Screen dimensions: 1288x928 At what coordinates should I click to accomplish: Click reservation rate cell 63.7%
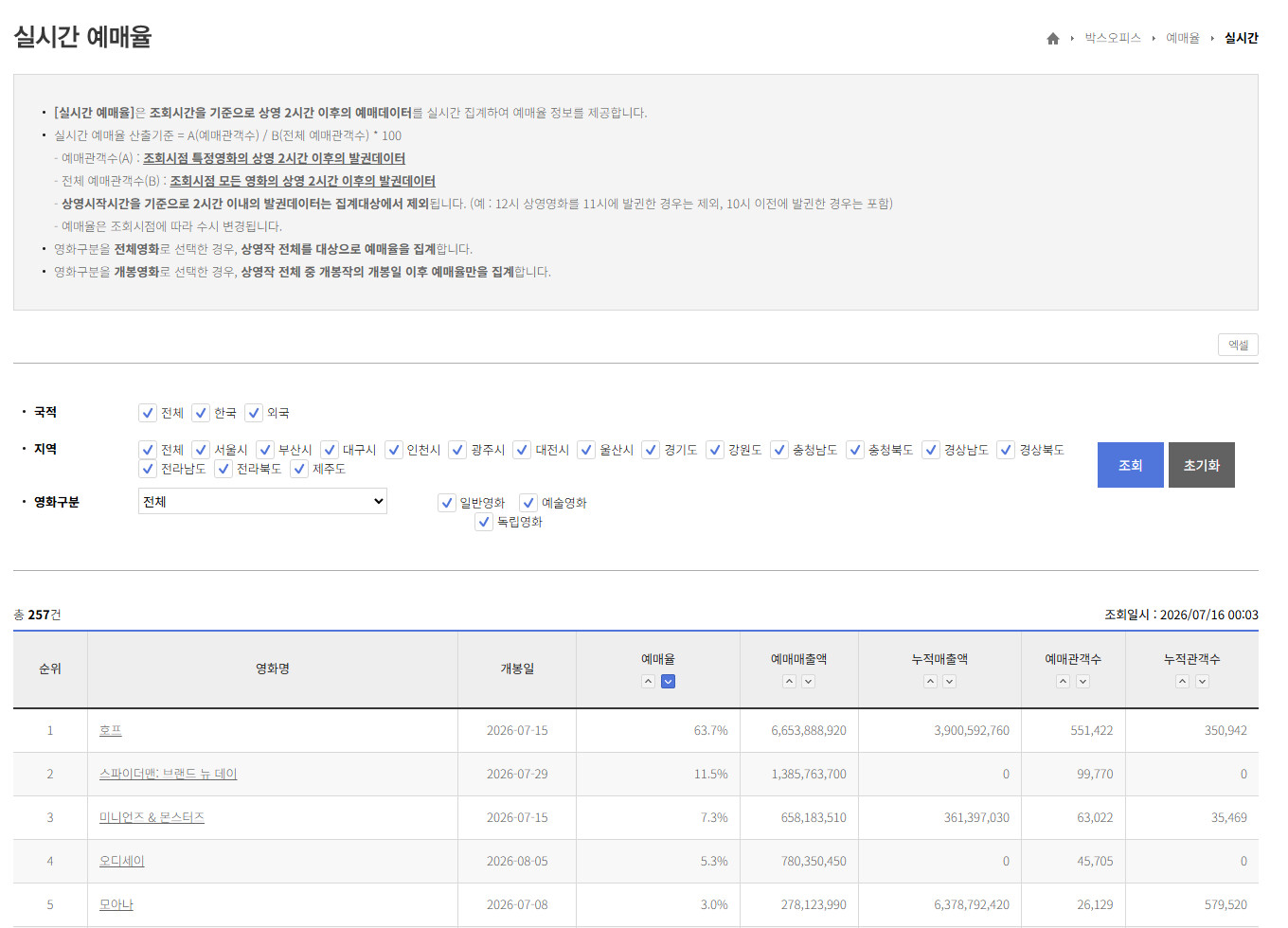pyautogui.click(x=710, y=731)
